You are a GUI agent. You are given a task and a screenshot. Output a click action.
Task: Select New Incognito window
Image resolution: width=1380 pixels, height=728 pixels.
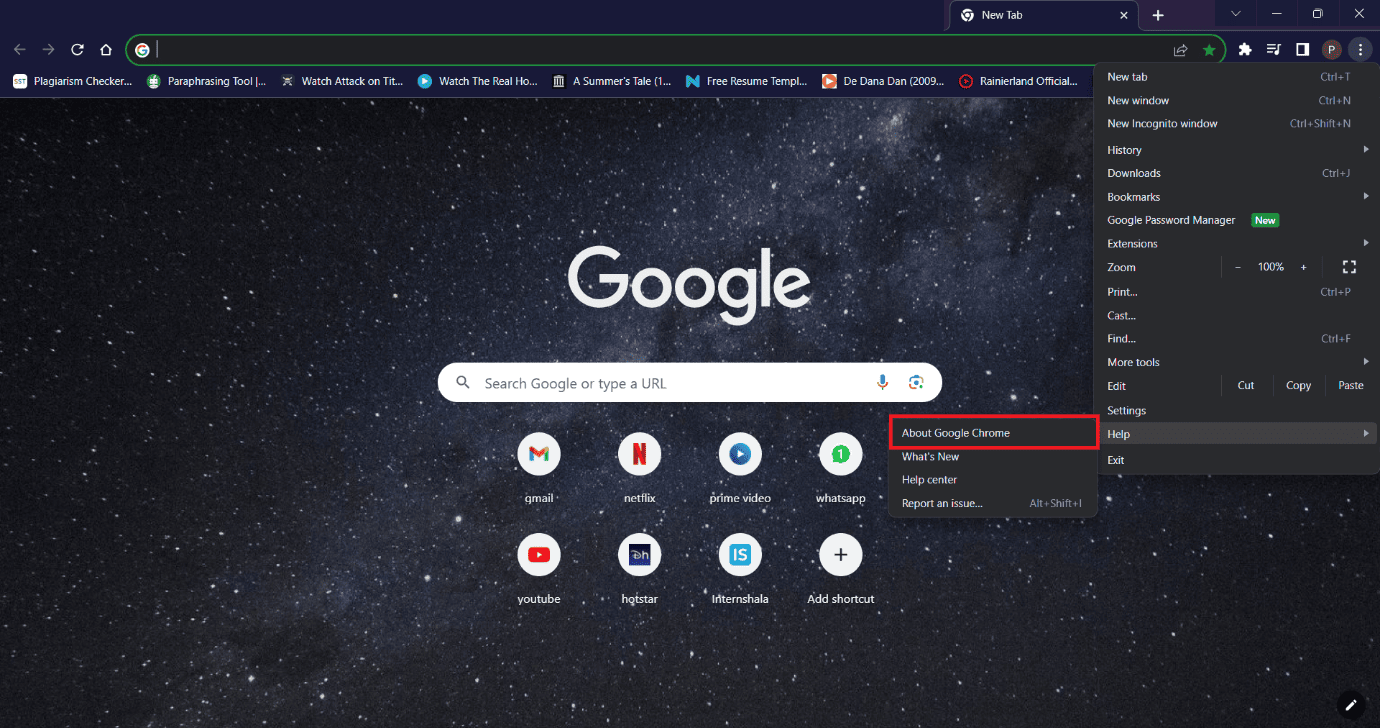click(1236, 124)
